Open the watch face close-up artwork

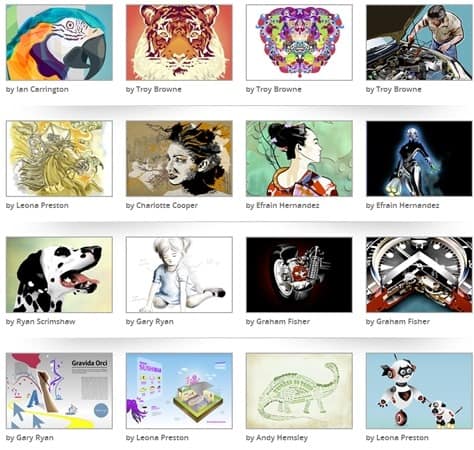tap(419, 275)
